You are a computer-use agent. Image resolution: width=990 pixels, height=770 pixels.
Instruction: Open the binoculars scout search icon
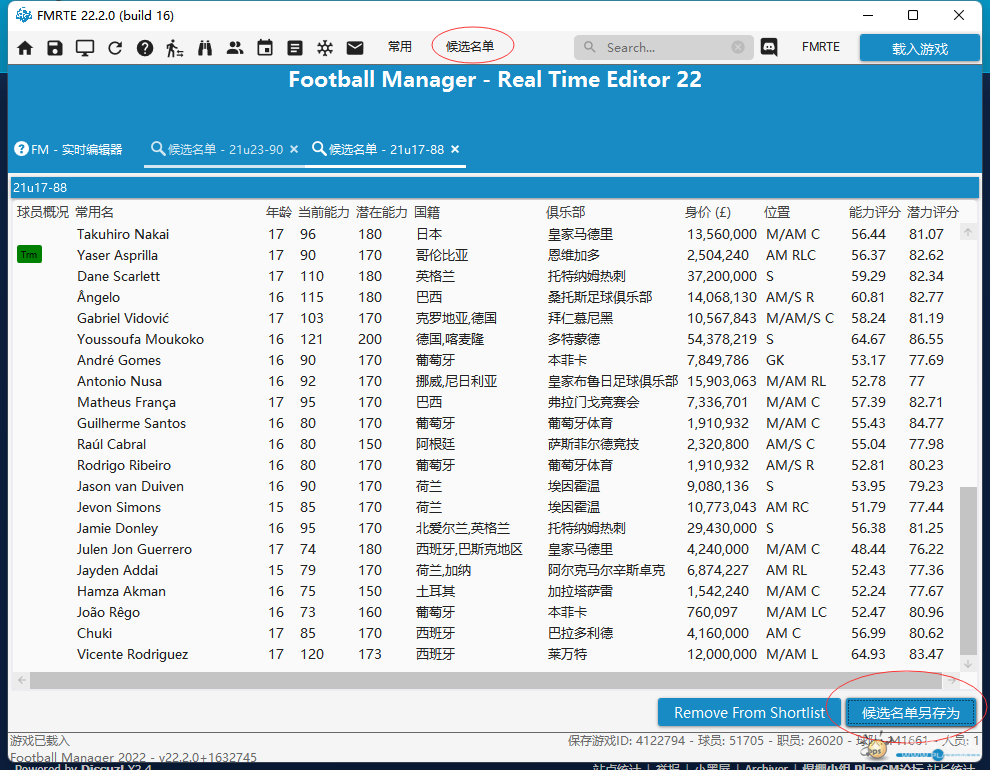(x=205, y=48)
